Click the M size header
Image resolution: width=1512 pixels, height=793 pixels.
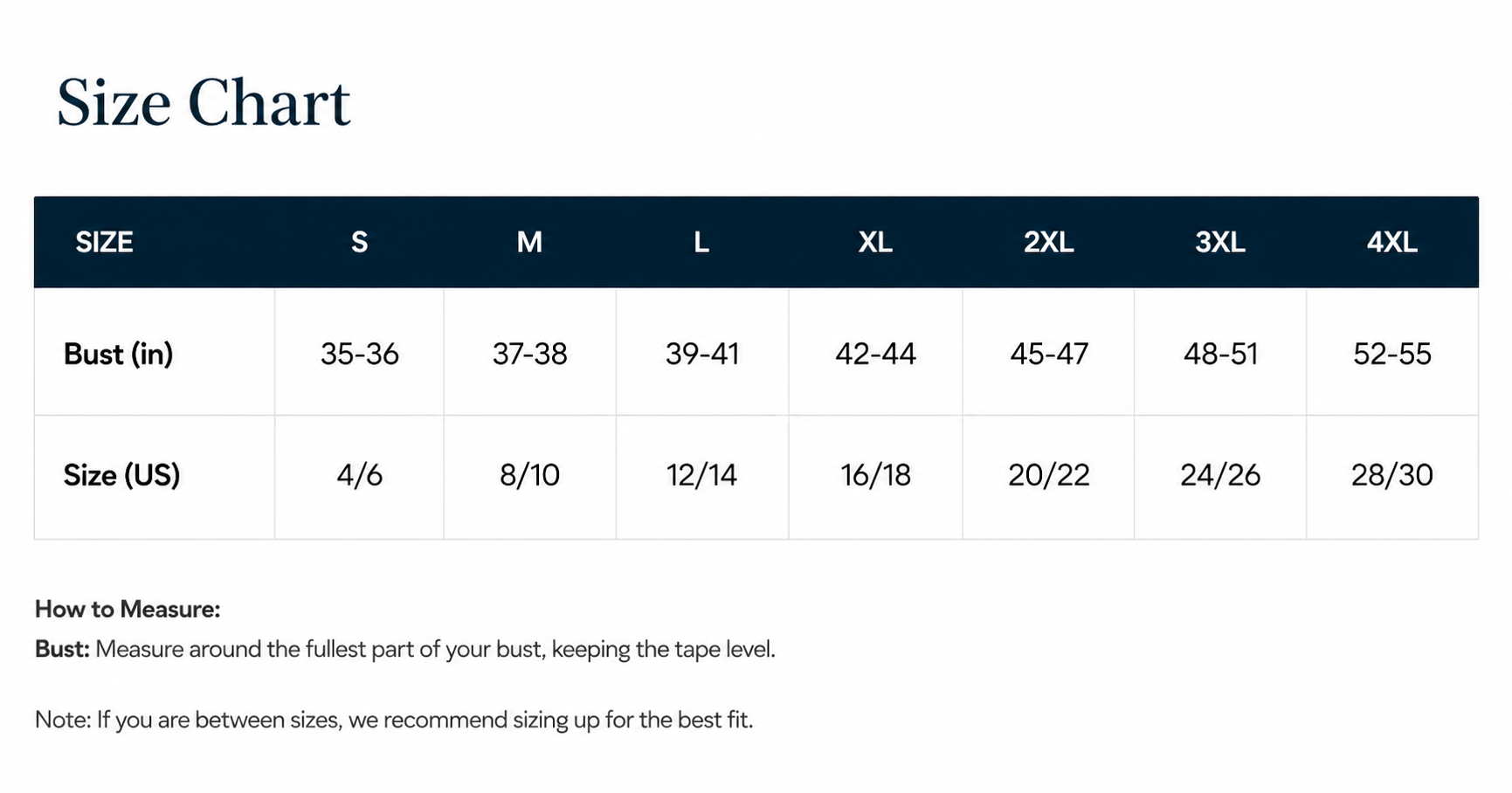click(529, 242)
